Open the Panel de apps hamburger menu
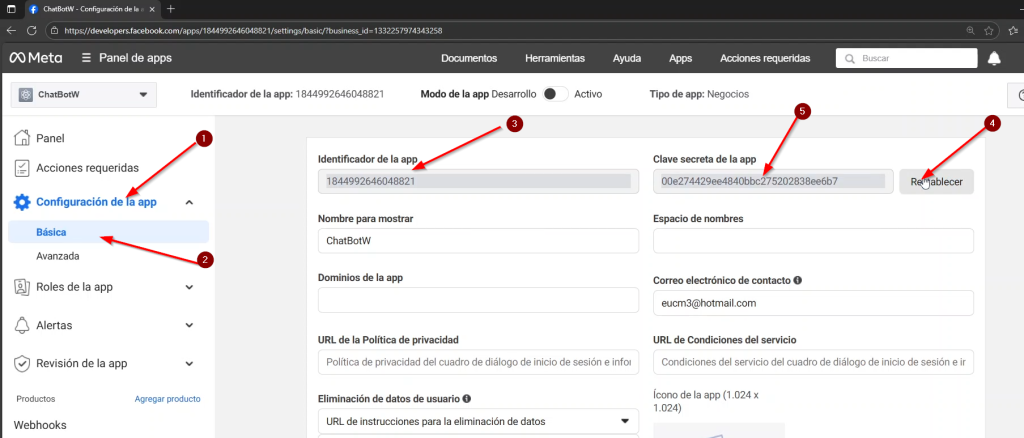This screenshot has width=1024, height=438. [x=86, y=58]
